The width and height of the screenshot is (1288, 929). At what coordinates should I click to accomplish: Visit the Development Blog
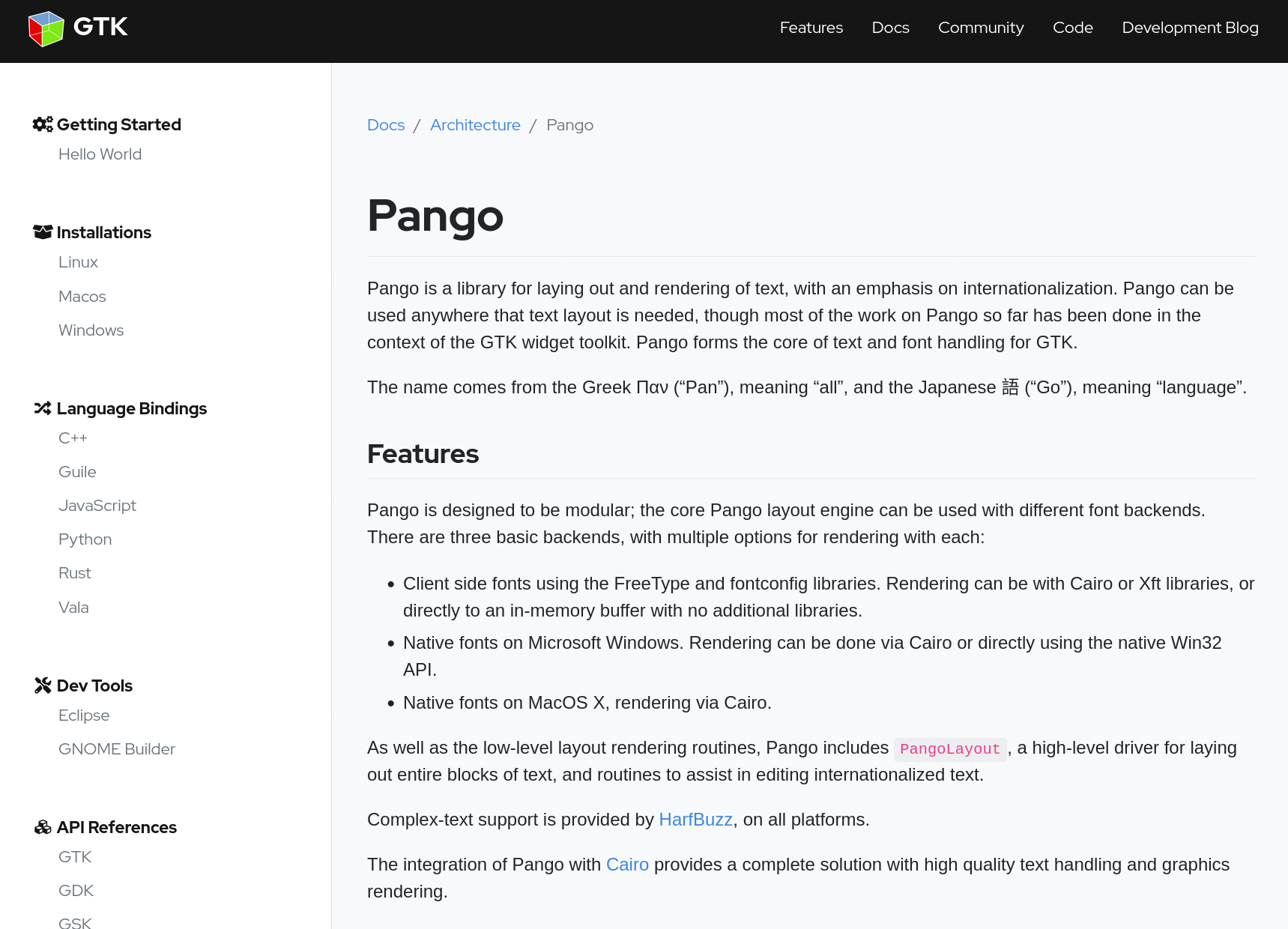point(1190,28)
